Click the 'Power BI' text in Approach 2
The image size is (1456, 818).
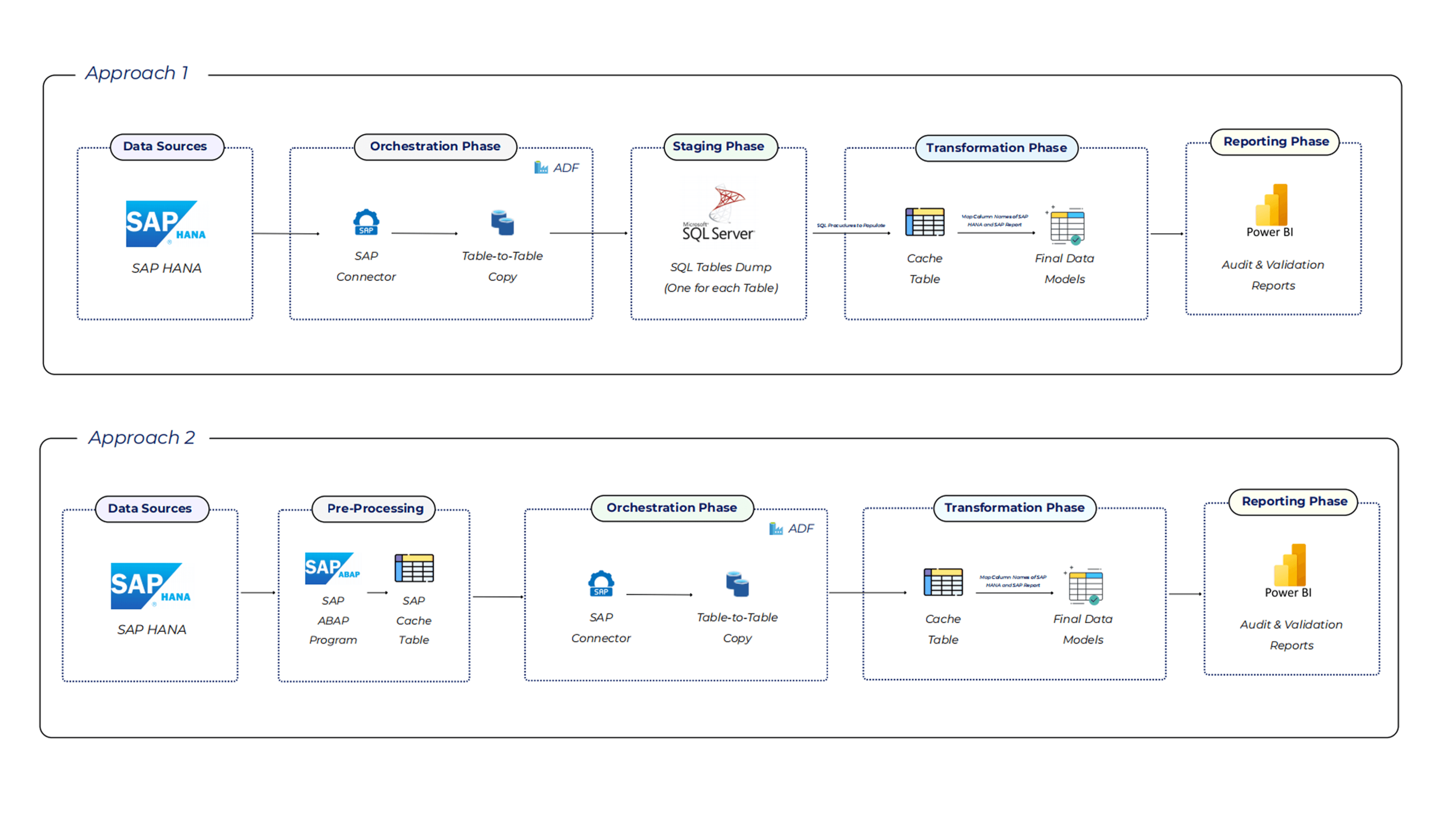[1288, 593]
